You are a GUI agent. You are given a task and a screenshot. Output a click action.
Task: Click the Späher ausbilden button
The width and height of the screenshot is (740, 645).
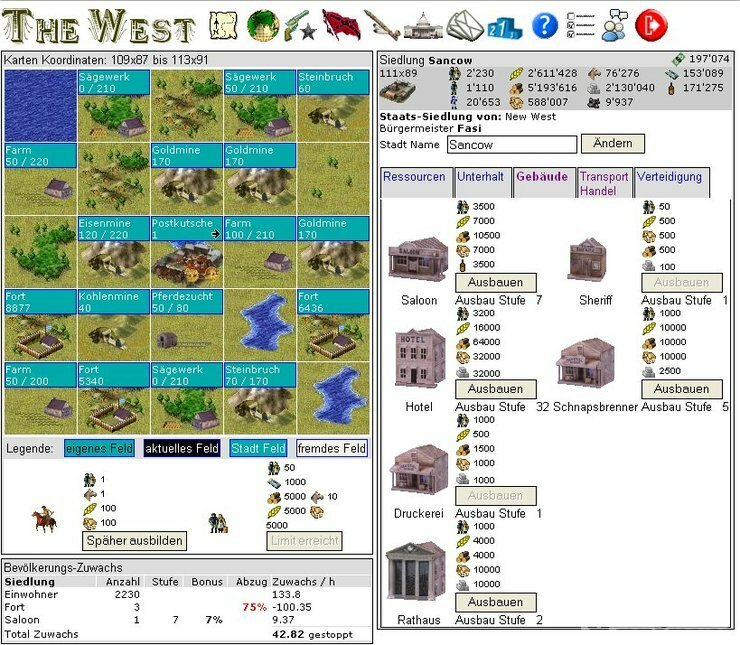click(135, 540)
